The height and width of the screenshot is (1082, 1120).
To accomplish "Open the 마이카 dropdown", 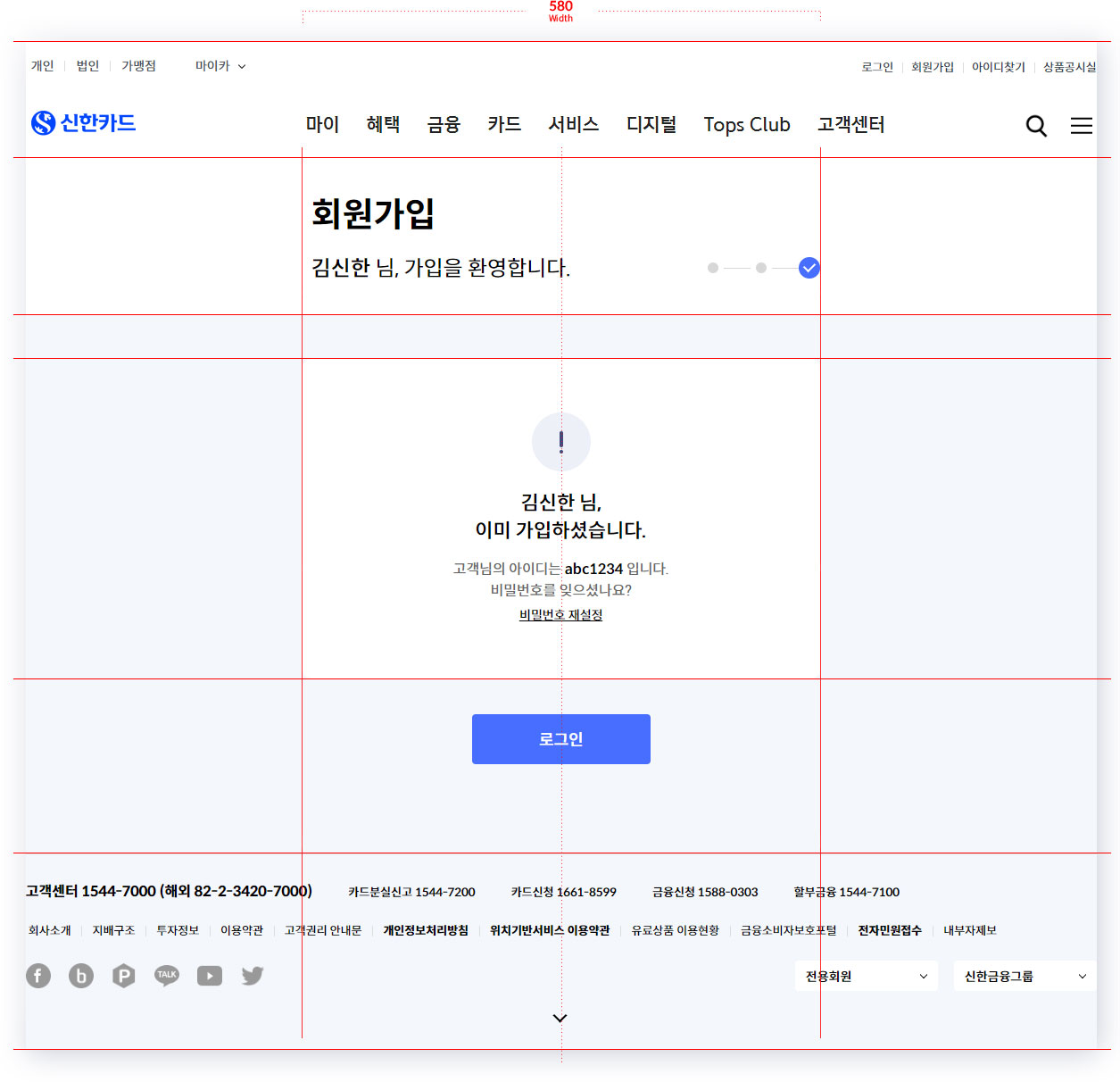I will (x=220, y=66).
